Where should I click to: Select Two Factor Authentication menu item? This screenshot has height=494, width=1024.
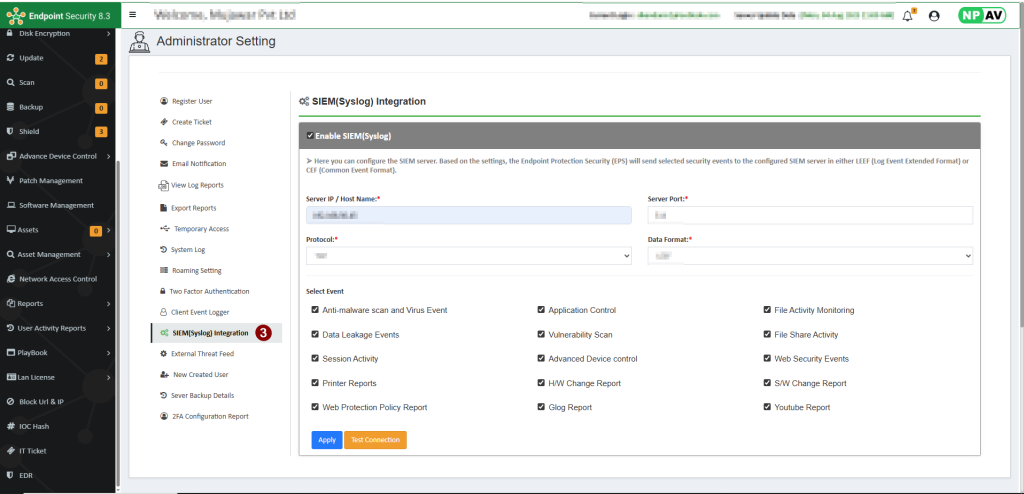point(209,291)
